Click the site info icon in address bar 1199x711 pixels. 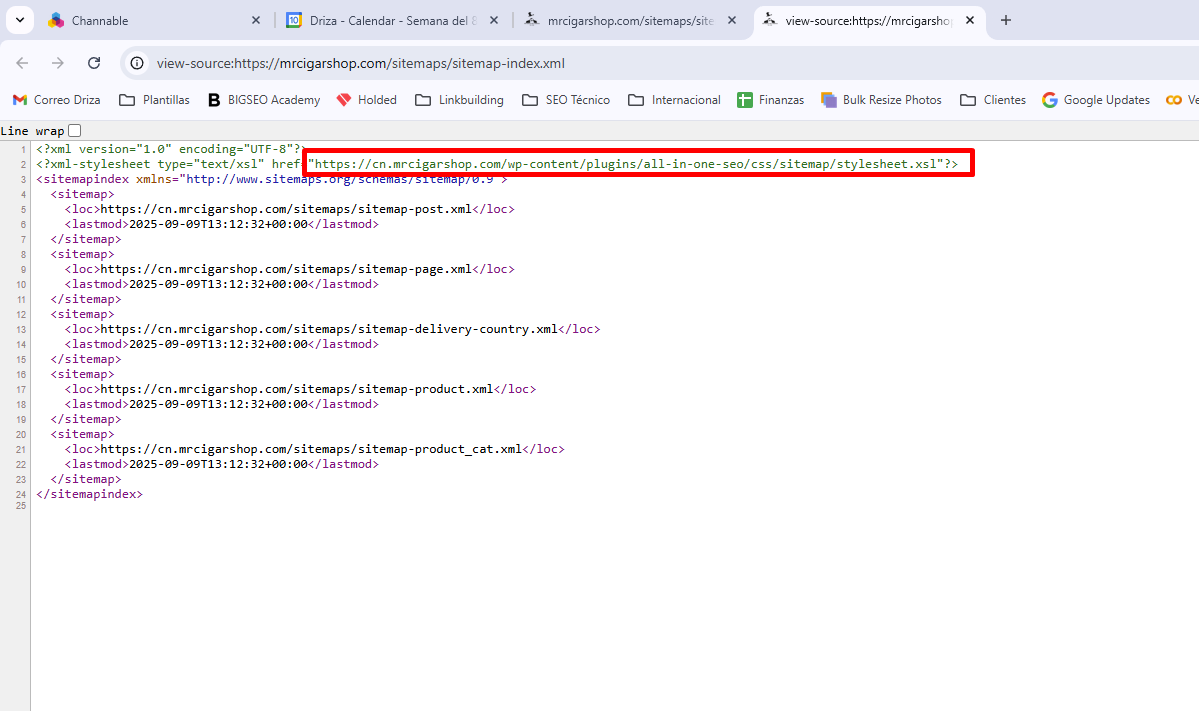point(138,63)
